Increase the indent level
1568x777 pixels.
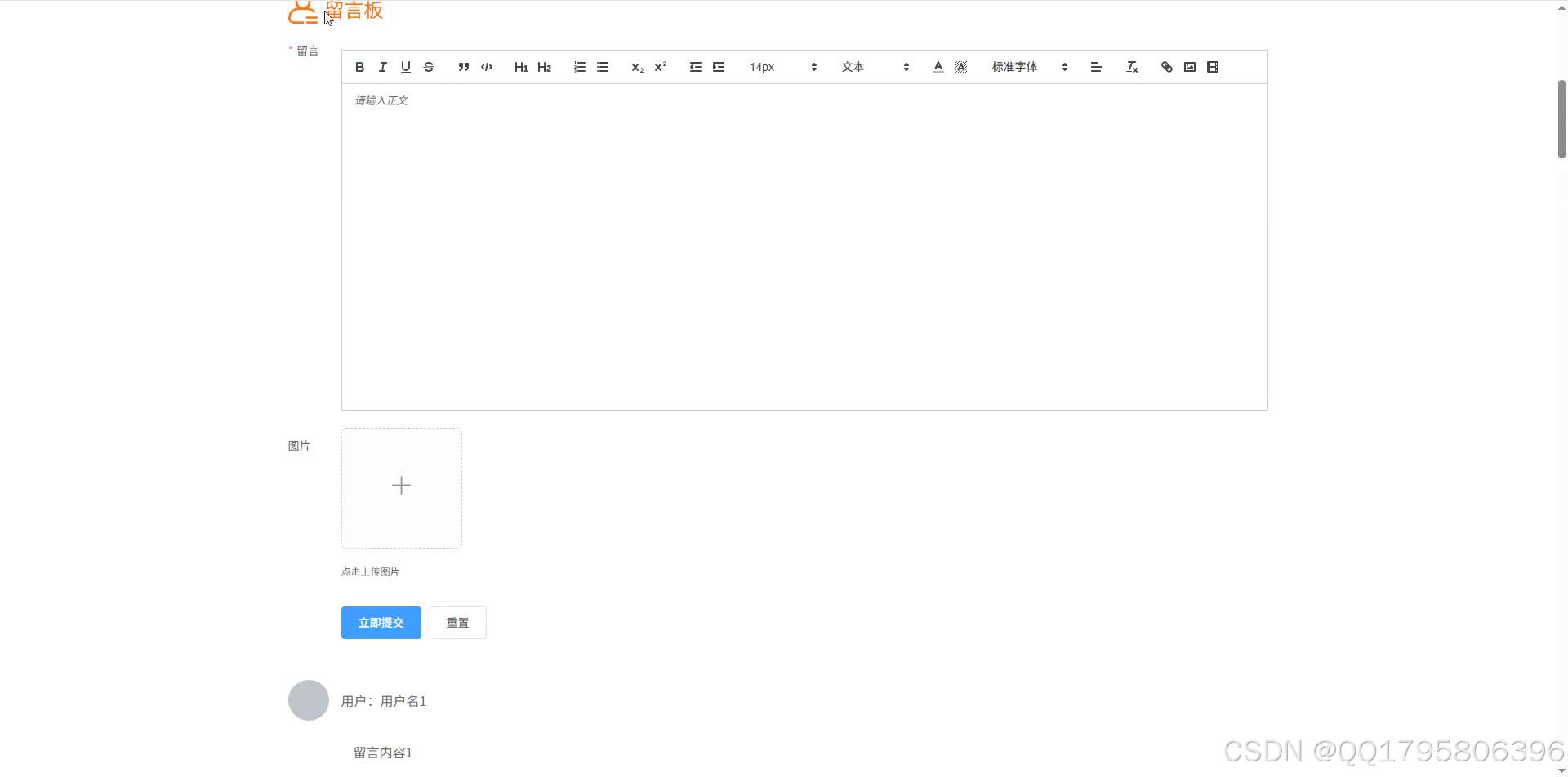718,67
